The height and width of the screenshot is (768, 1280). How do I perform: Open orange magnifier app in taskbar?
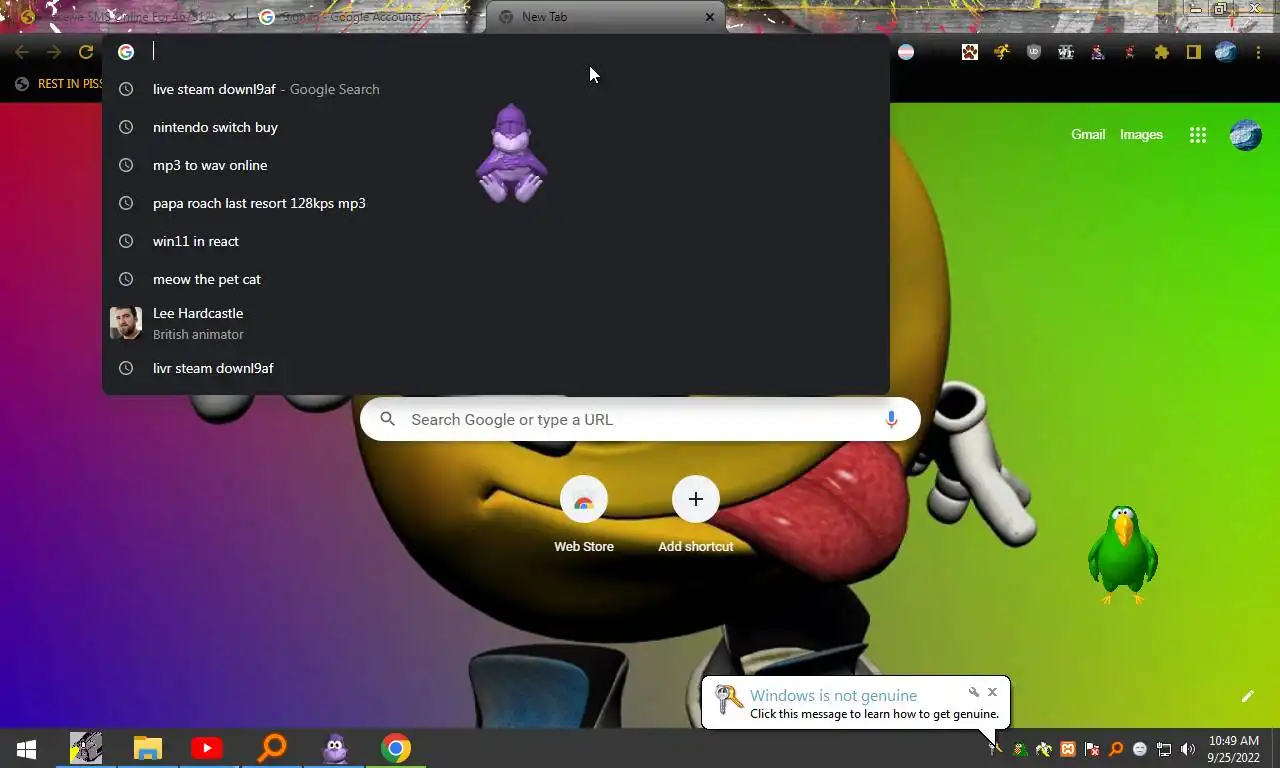point(272,748)
